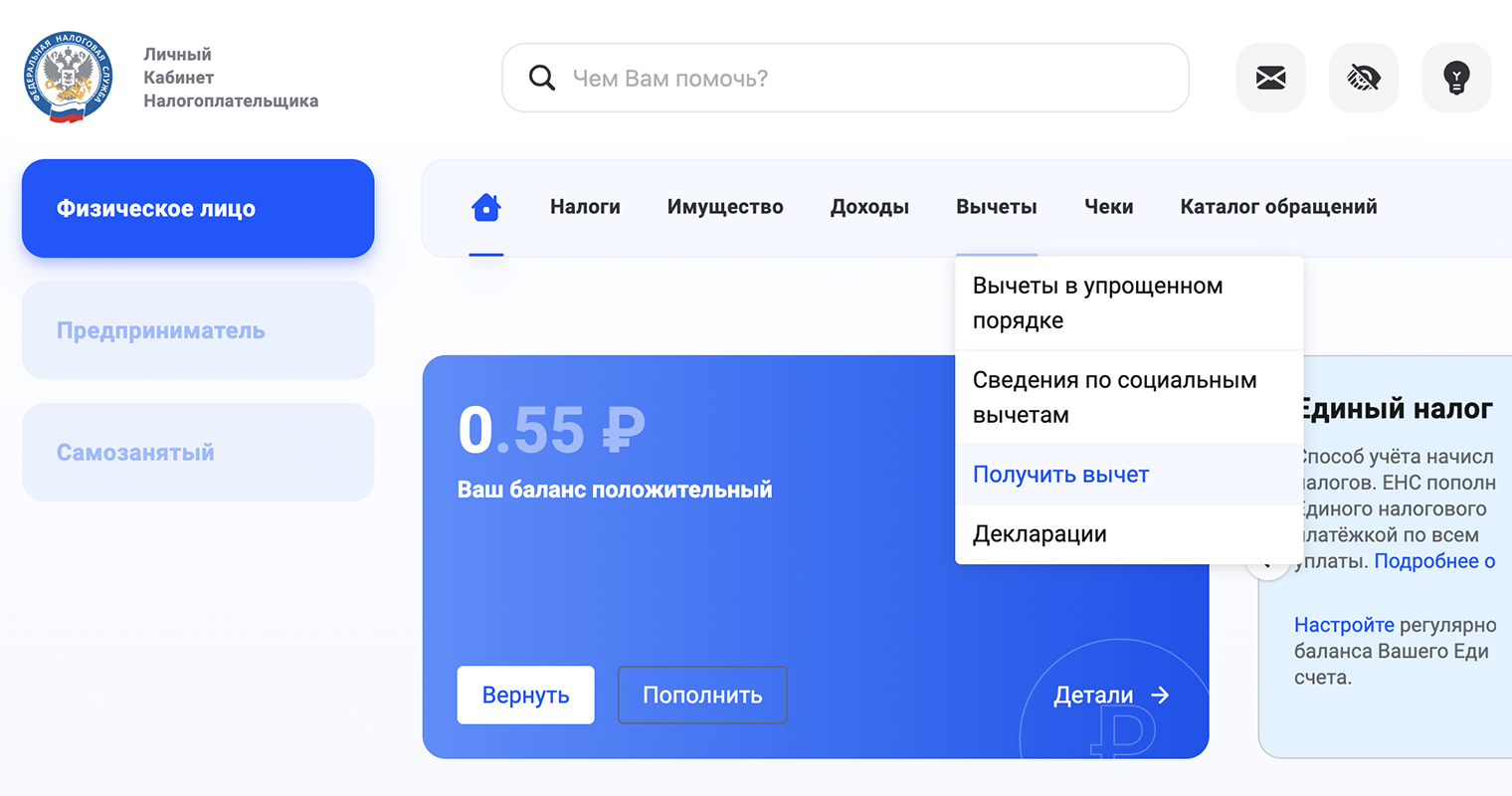Click the 'Настройте' link

click(x=1344, y=625)
